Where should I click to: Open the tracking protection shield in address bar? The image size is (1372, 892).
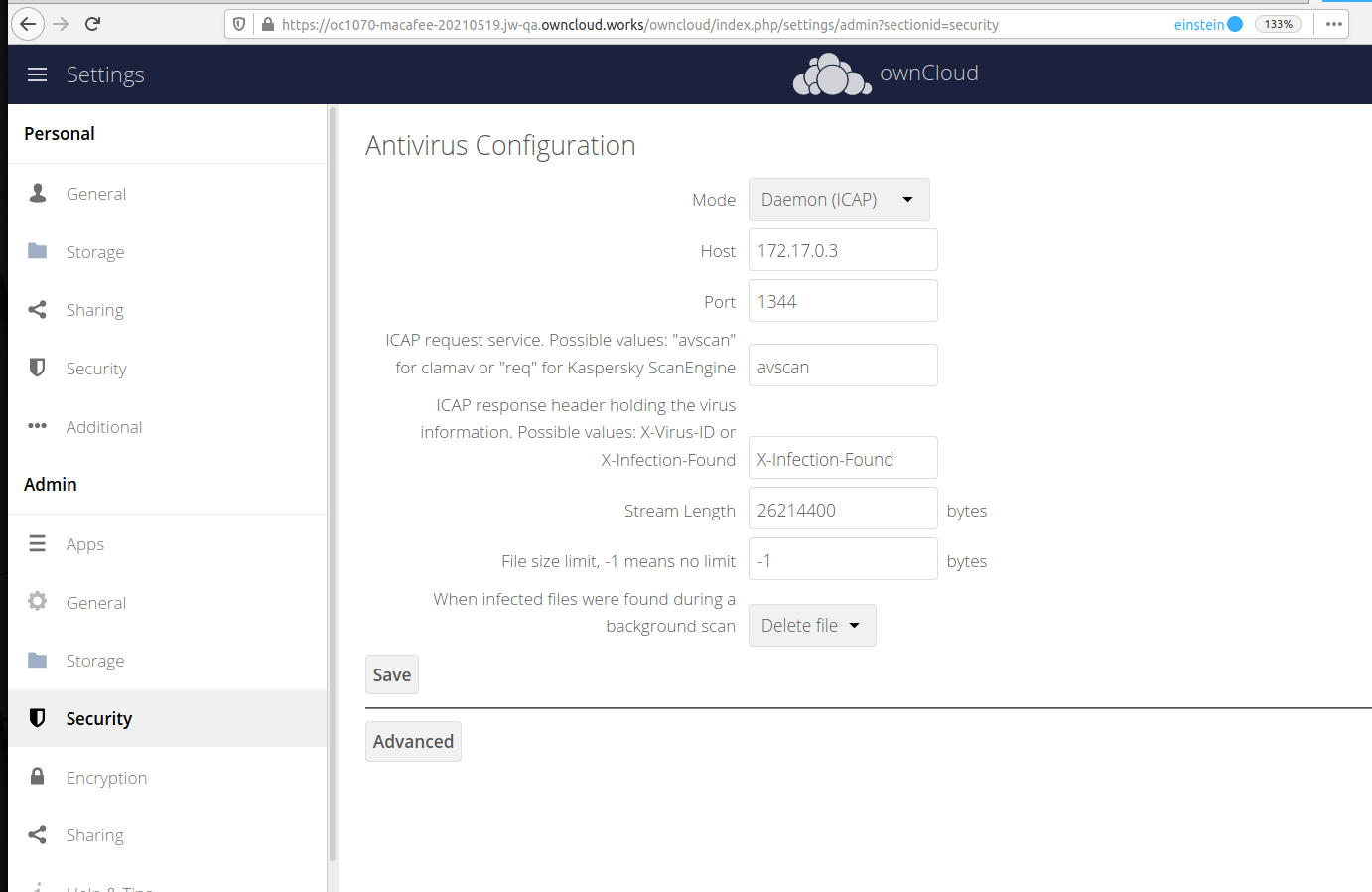pyautogui.click(x=238, y=24)
